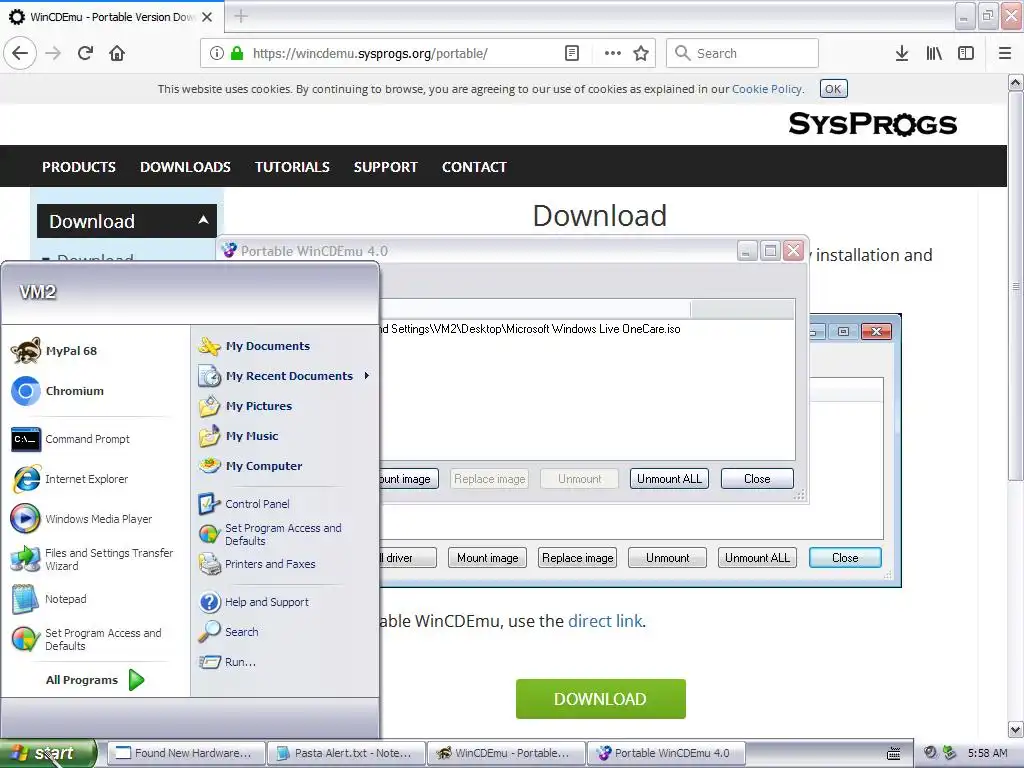Viewport: 1024px width, 768px height.
Task: Collapse the Download sidebar section arrow
Action: (x=203, y=220)
